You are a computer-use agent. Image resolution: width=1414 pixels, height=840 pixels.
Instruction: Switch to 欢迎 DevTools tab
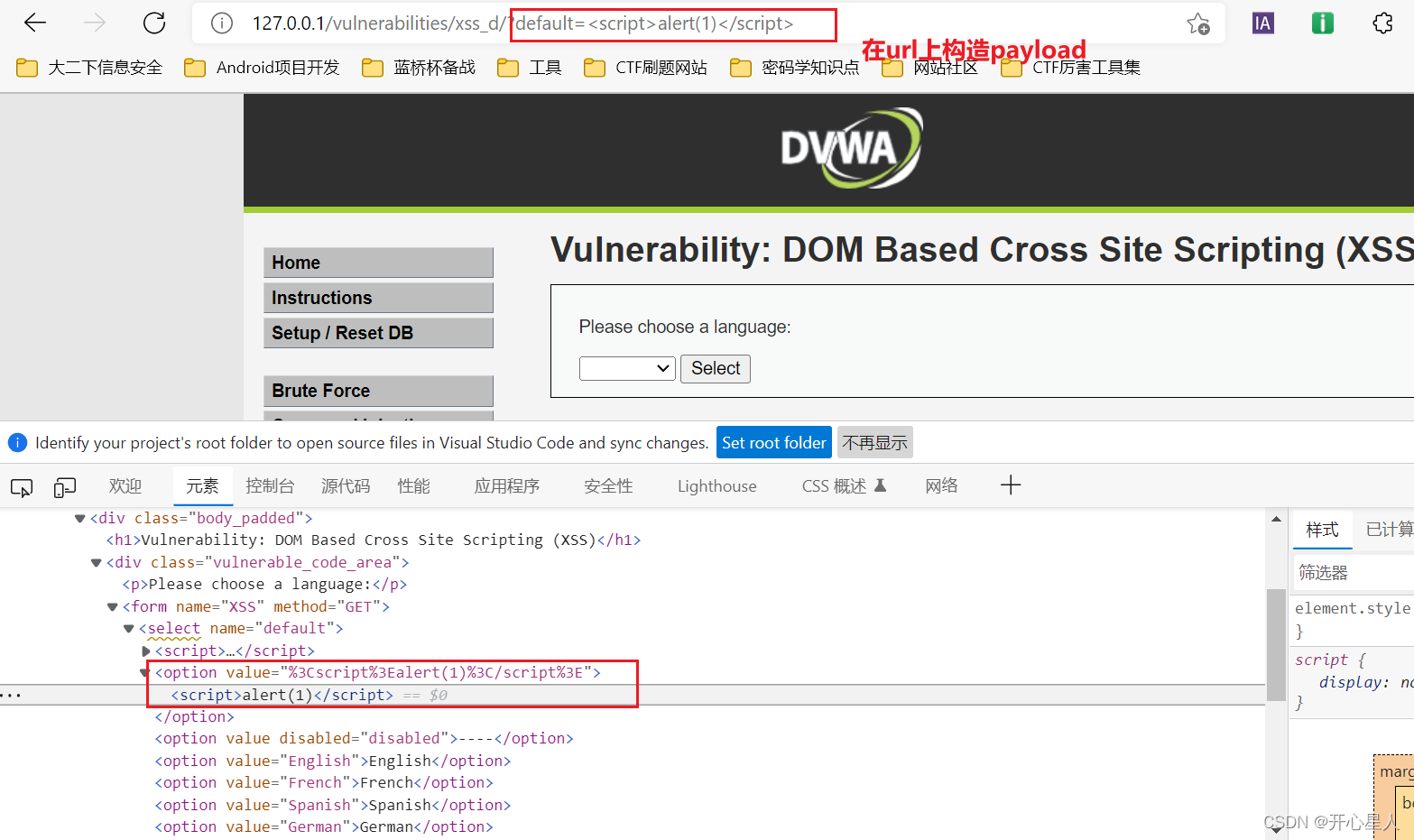coord(125,486)
